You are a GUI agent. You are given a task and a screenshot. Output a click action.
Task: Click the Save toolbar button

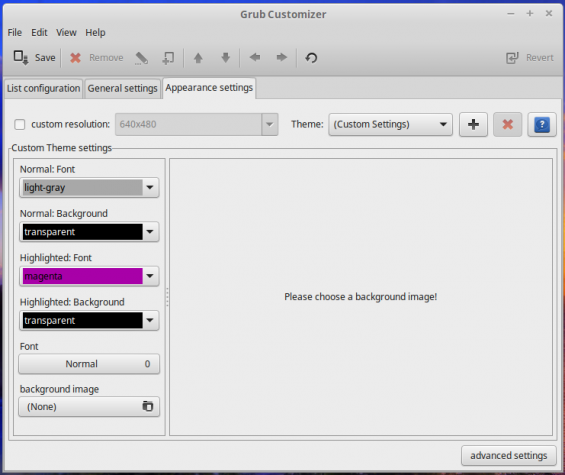tap(34, 58)
